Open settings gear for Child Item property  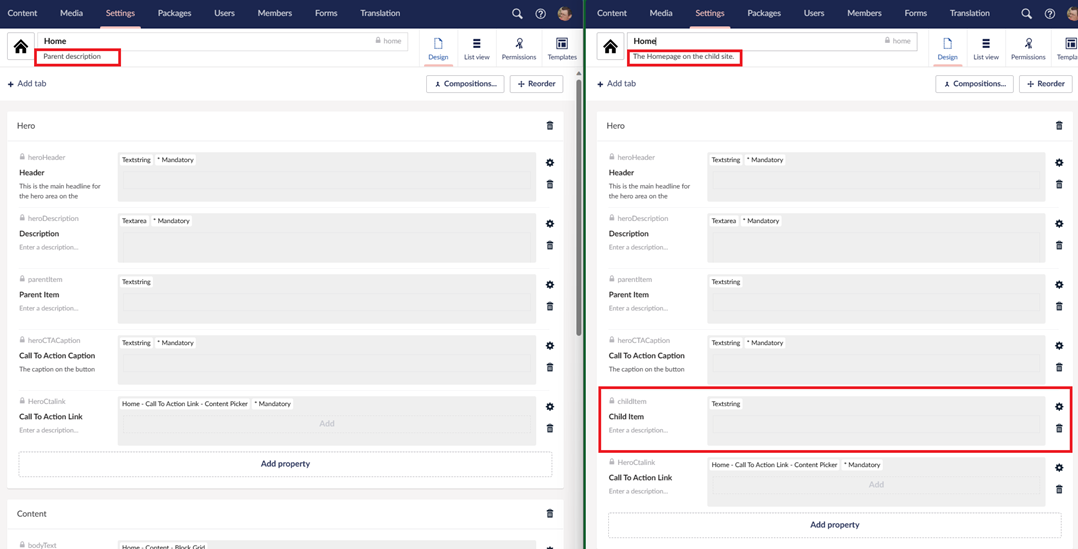click(x=1059, y=407)
